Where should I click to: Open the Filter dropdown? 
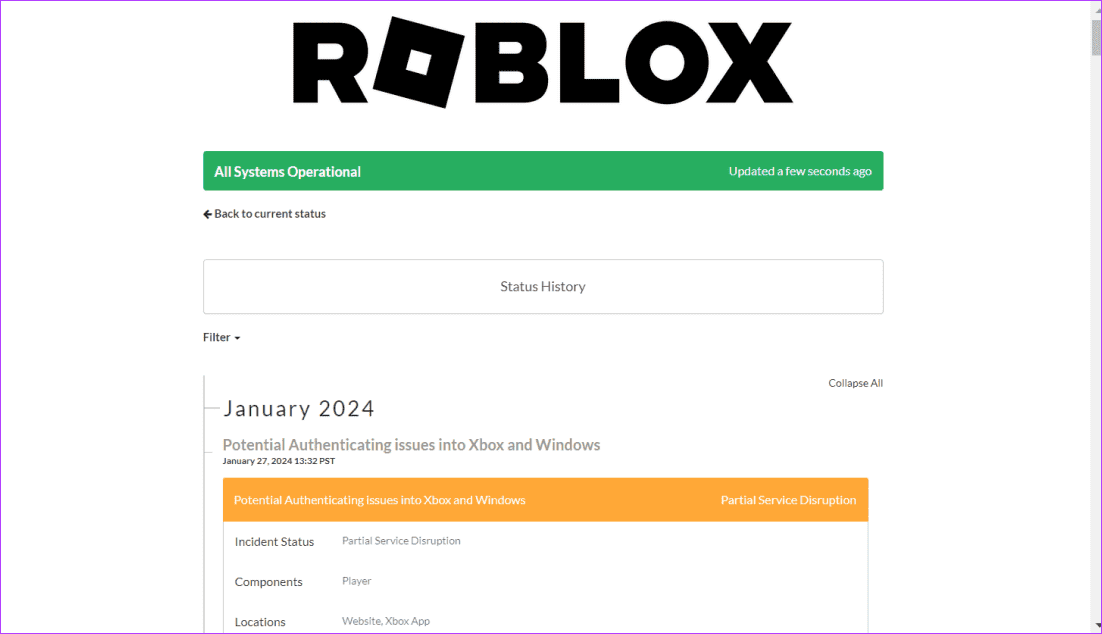(x=221, y=337)
